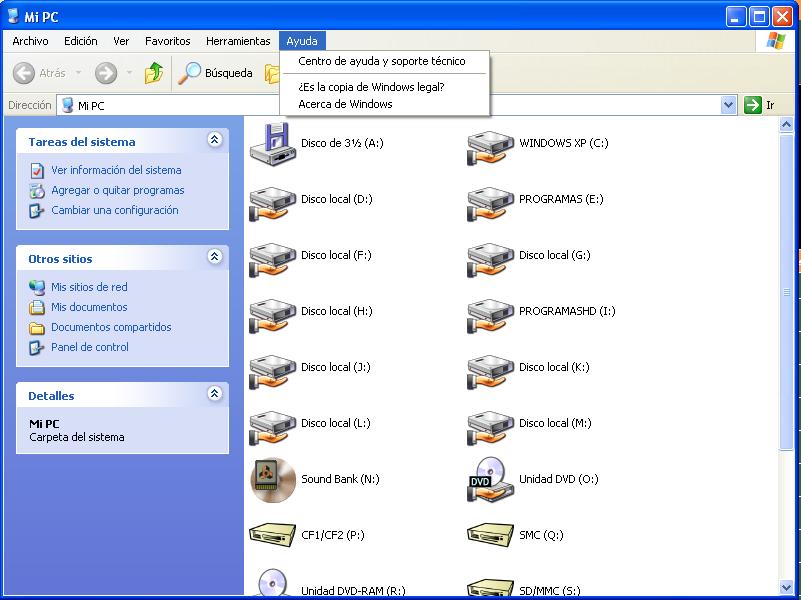Click the green Ir go arrow
The height and width of the screenshot is (600, 801).
click(753, 105)
